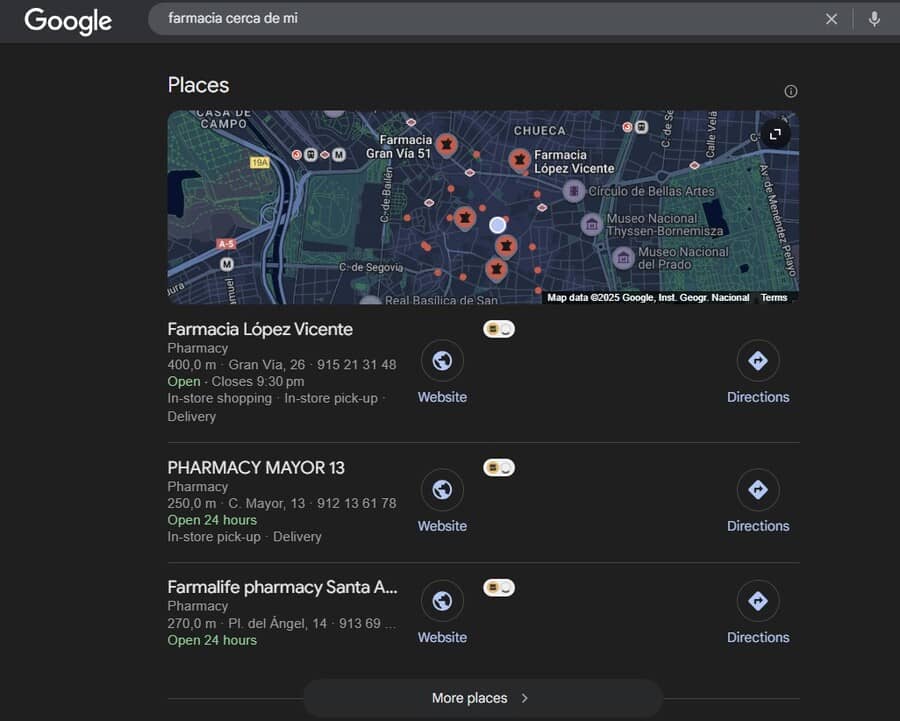Viewport: 900px width, 721px height.
Task: Open the info icon beside the Places heading
Action: [790, 90]
